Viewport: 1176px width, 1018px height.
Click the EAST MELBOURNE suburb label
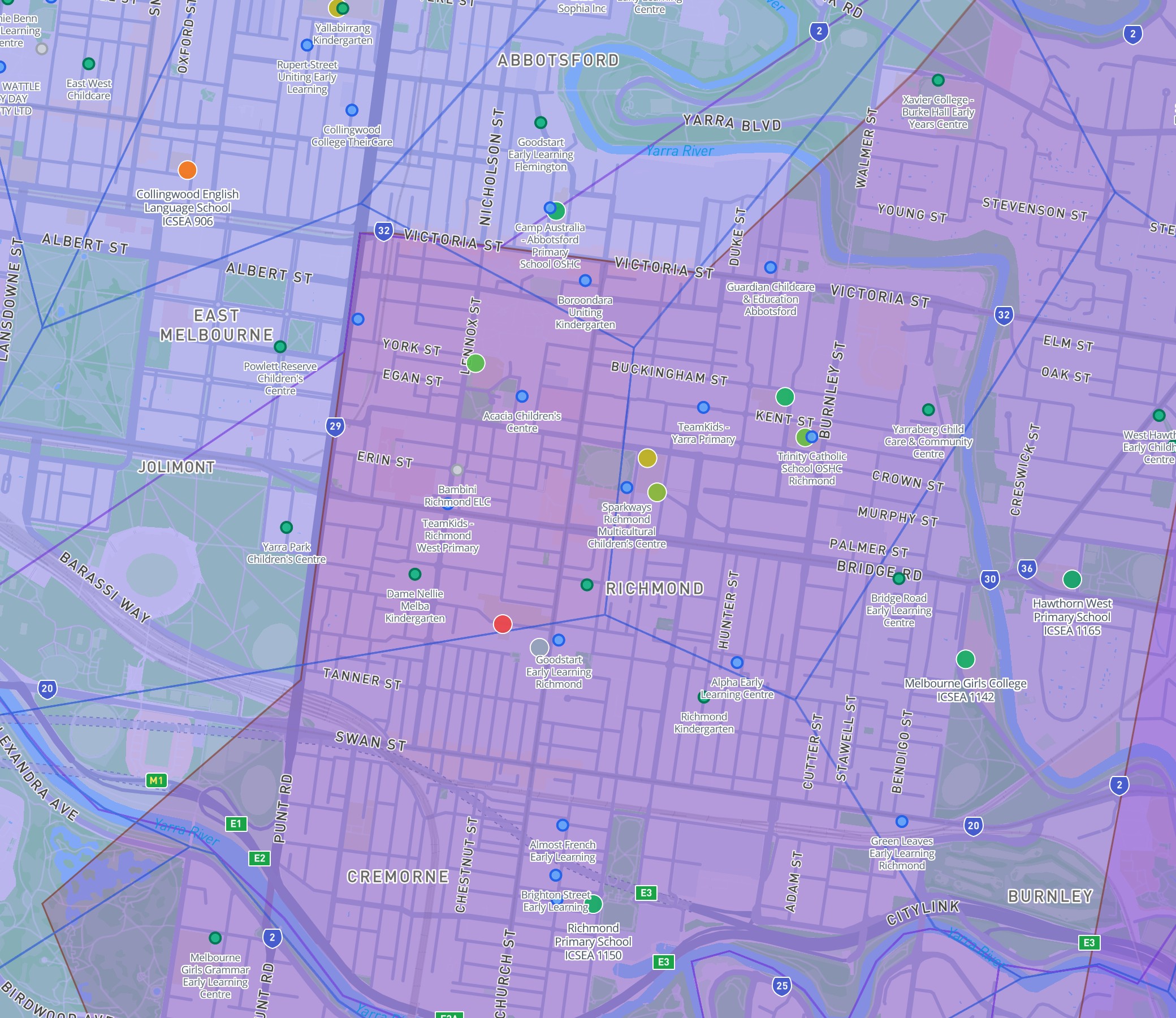pyautogui.click(x=217, y=325)
